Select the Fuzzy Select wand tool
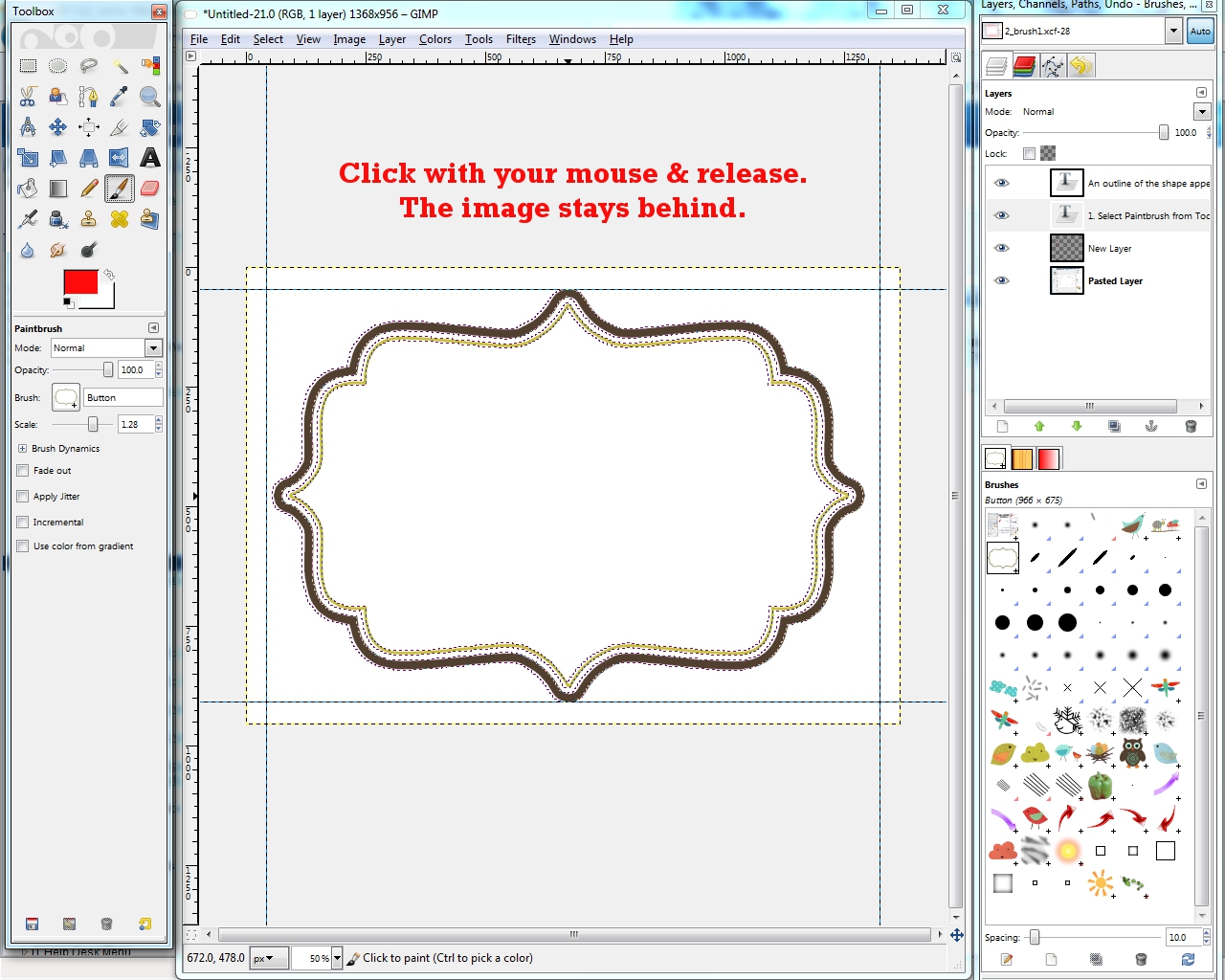 tap(120, 66)
